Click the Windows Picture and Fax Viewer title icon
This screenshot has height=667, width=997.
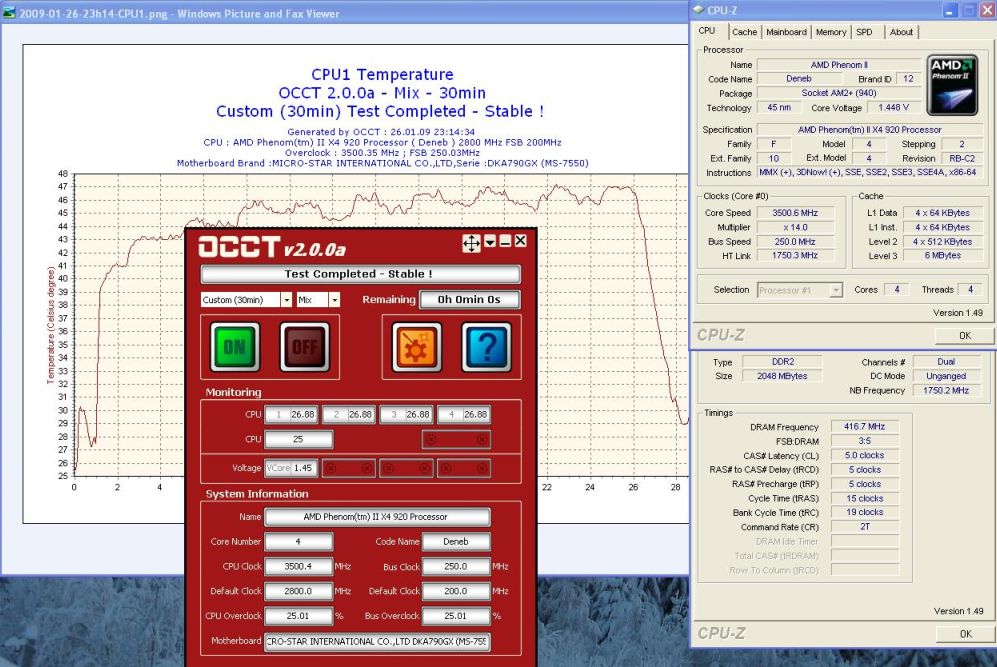[9, 13]
